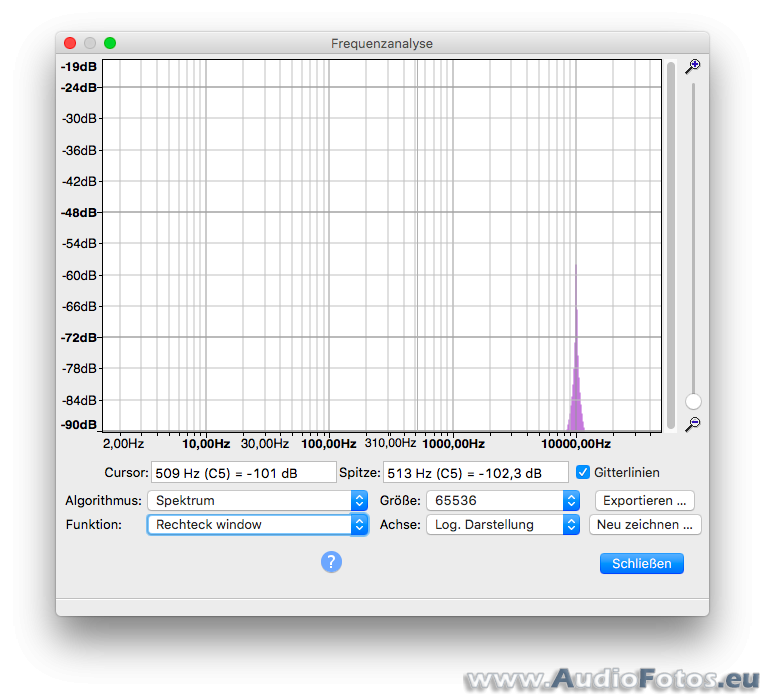The height and width of the screenshot is (696, 765).
Task: Open the Funktion Rechteck window dropdown
Action: (x=258, y=525)
